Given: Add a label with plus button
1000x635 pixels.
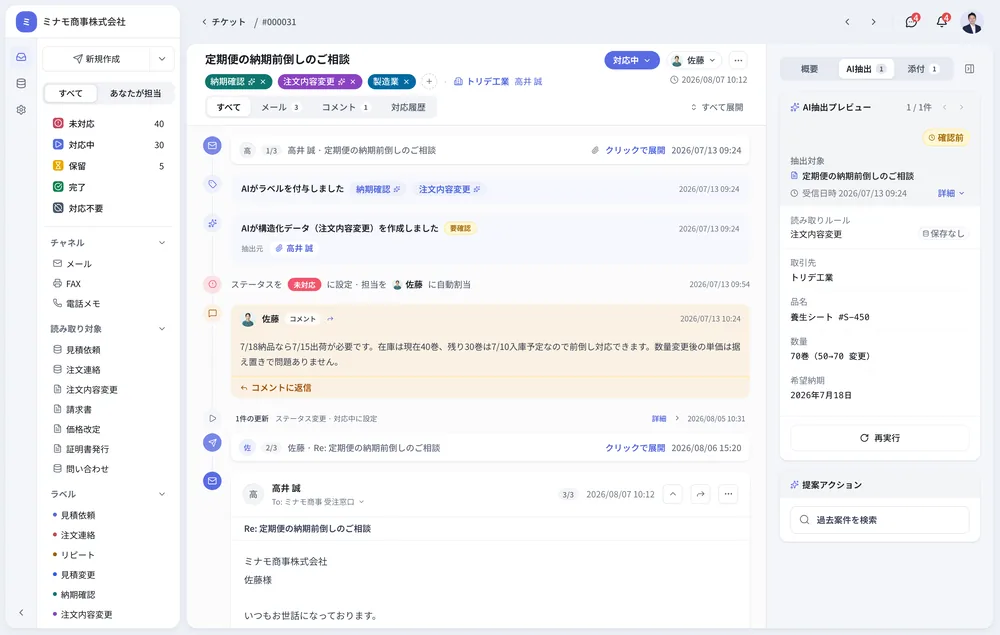Looking at the screenshot, I should 429,82.
